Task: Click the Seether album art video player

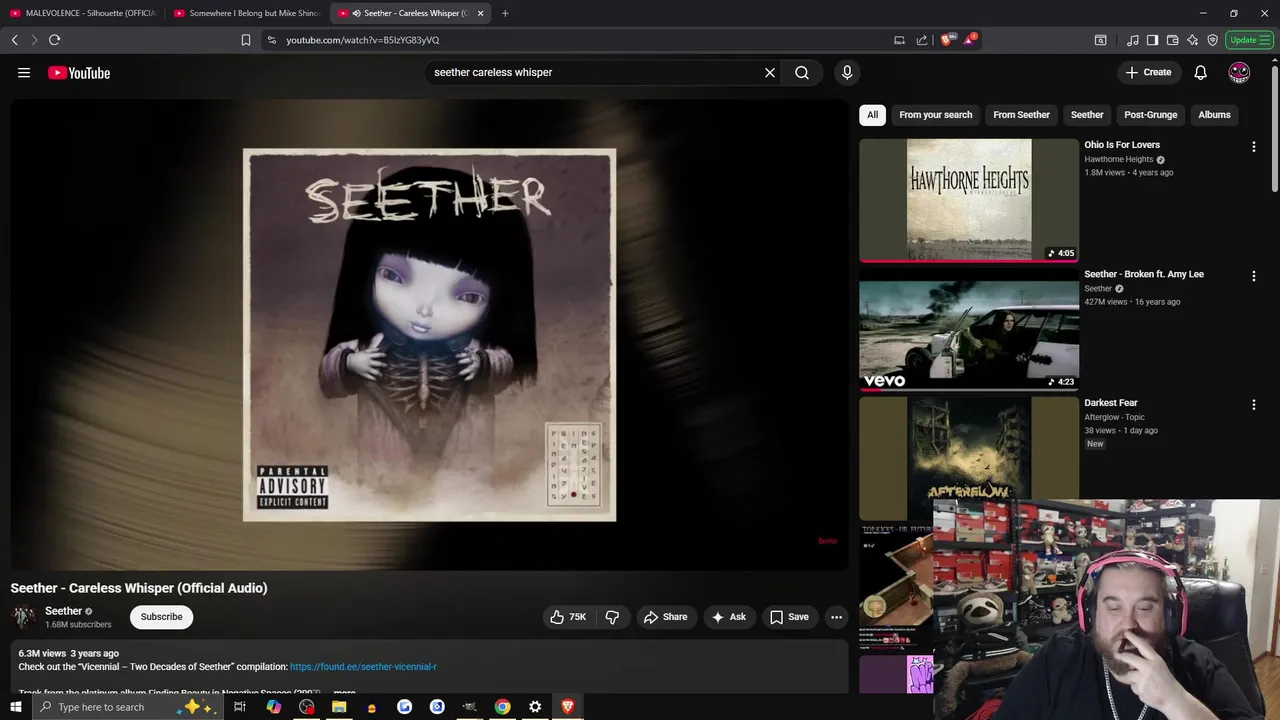Action: click(429, 334)
